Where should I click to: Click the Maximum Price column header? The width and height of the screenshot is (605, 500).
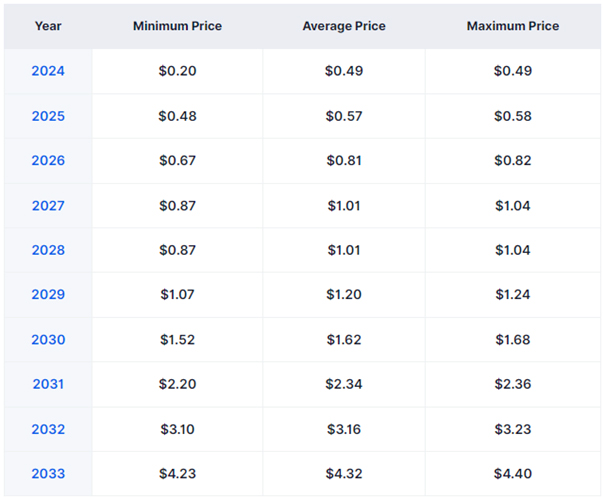[x=513, y=25]
